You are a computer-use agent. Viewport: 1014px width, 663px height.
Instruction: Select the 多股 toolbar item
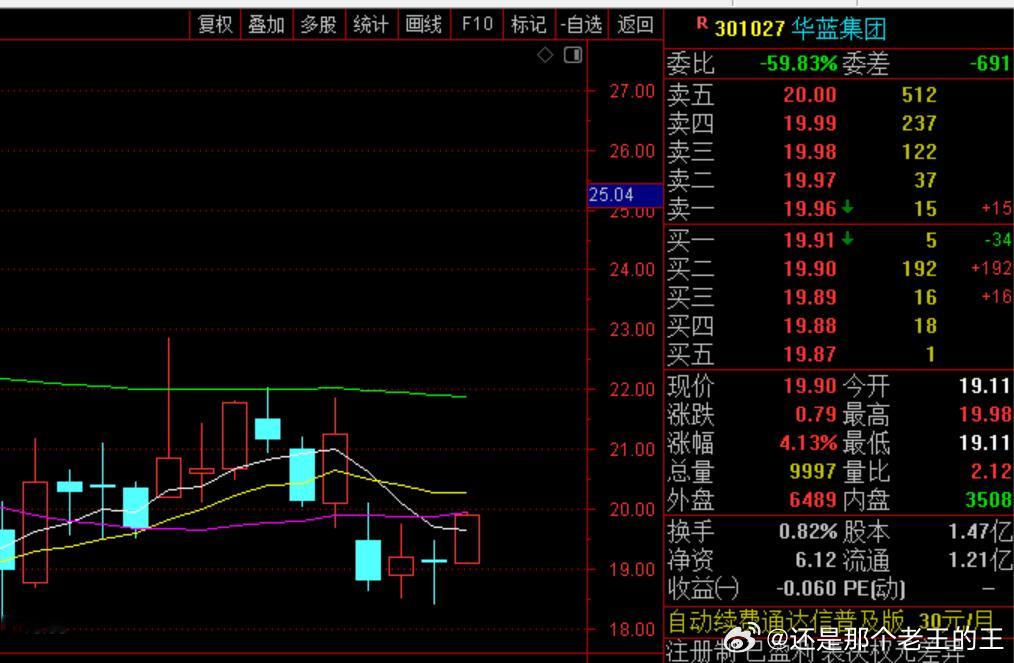[x=319, y=25]
